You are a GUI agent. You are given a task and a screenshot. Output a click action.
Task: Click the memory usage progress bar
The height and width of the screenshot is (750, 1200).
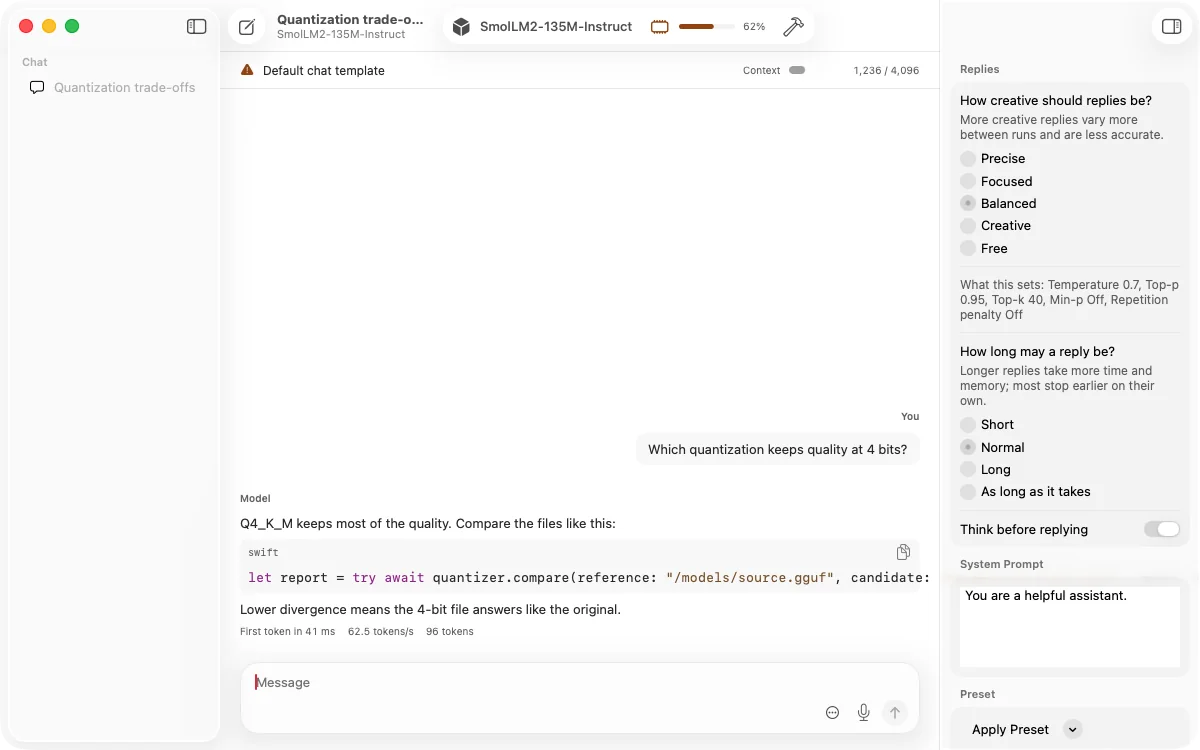click(706, 27)
